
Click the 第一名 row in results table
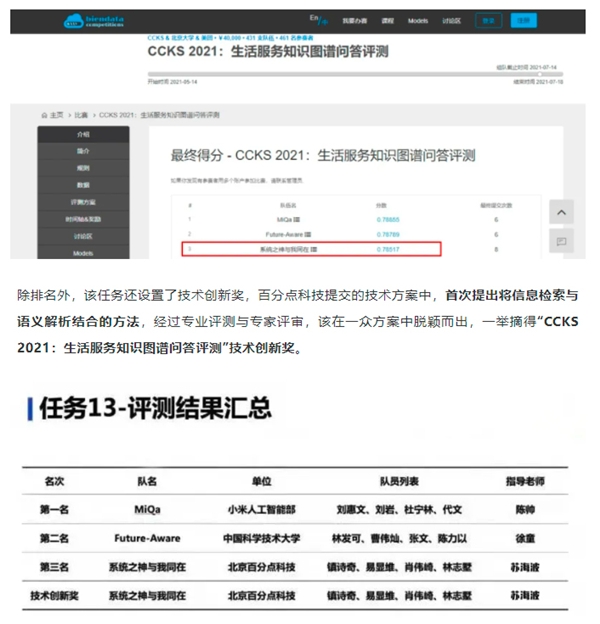(295, 510)
